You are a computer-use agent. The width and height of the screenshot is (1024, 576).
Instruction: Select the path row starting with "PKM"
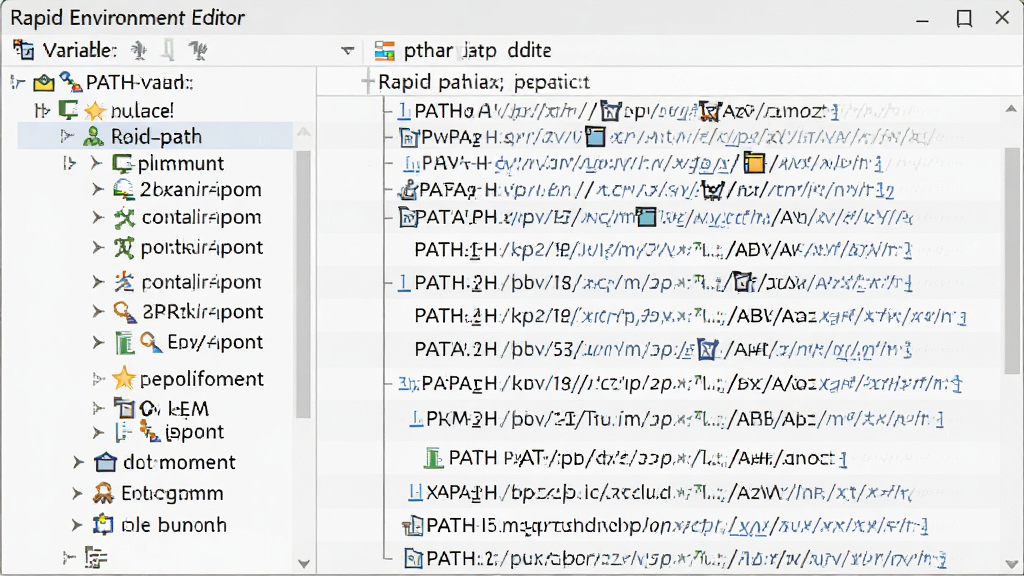[677, 419]
